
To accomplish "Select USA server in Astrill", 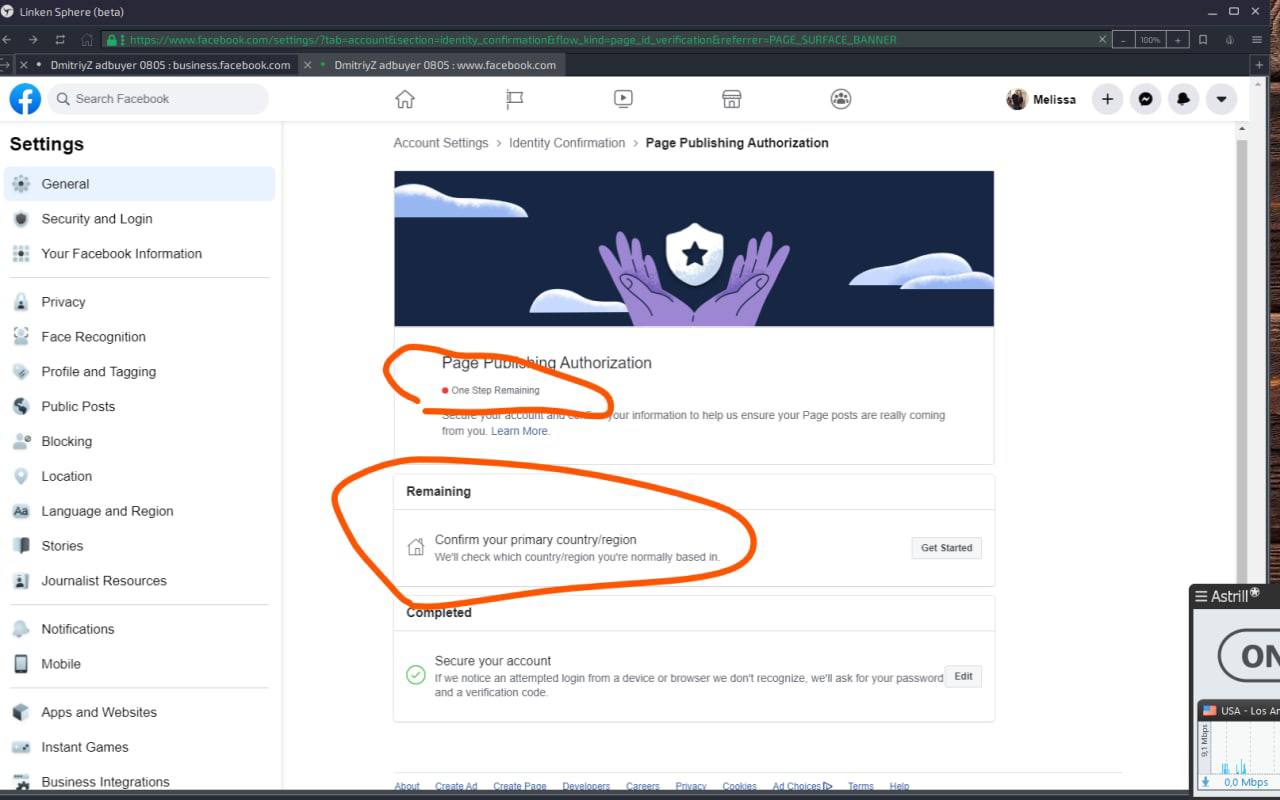I will pos(1240,711).
